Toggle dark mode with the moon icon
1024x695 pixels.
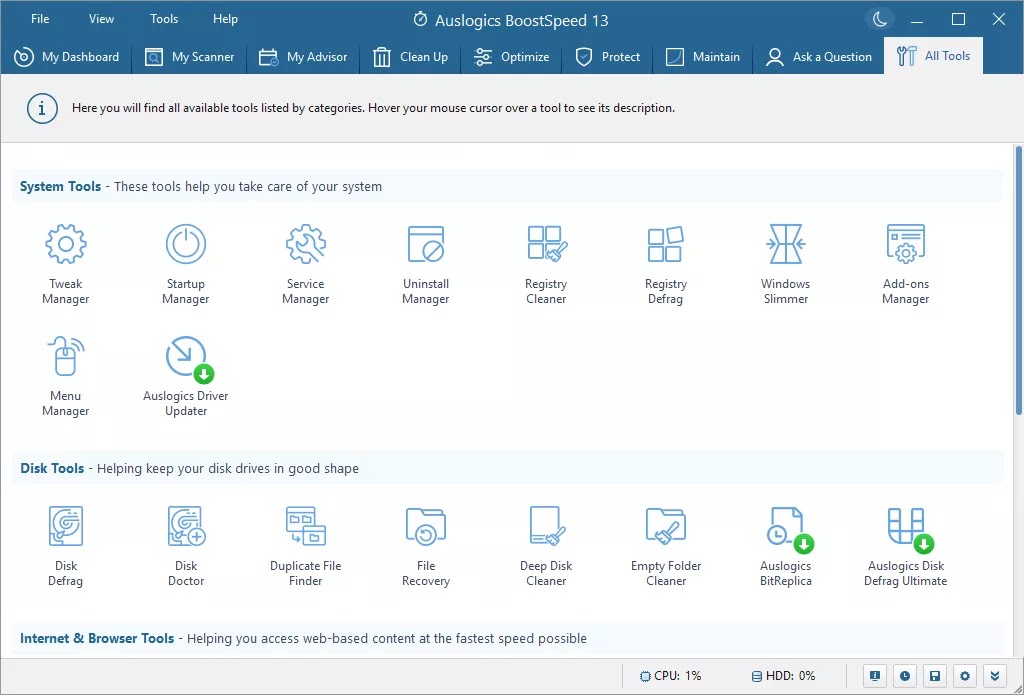point(879,20)
